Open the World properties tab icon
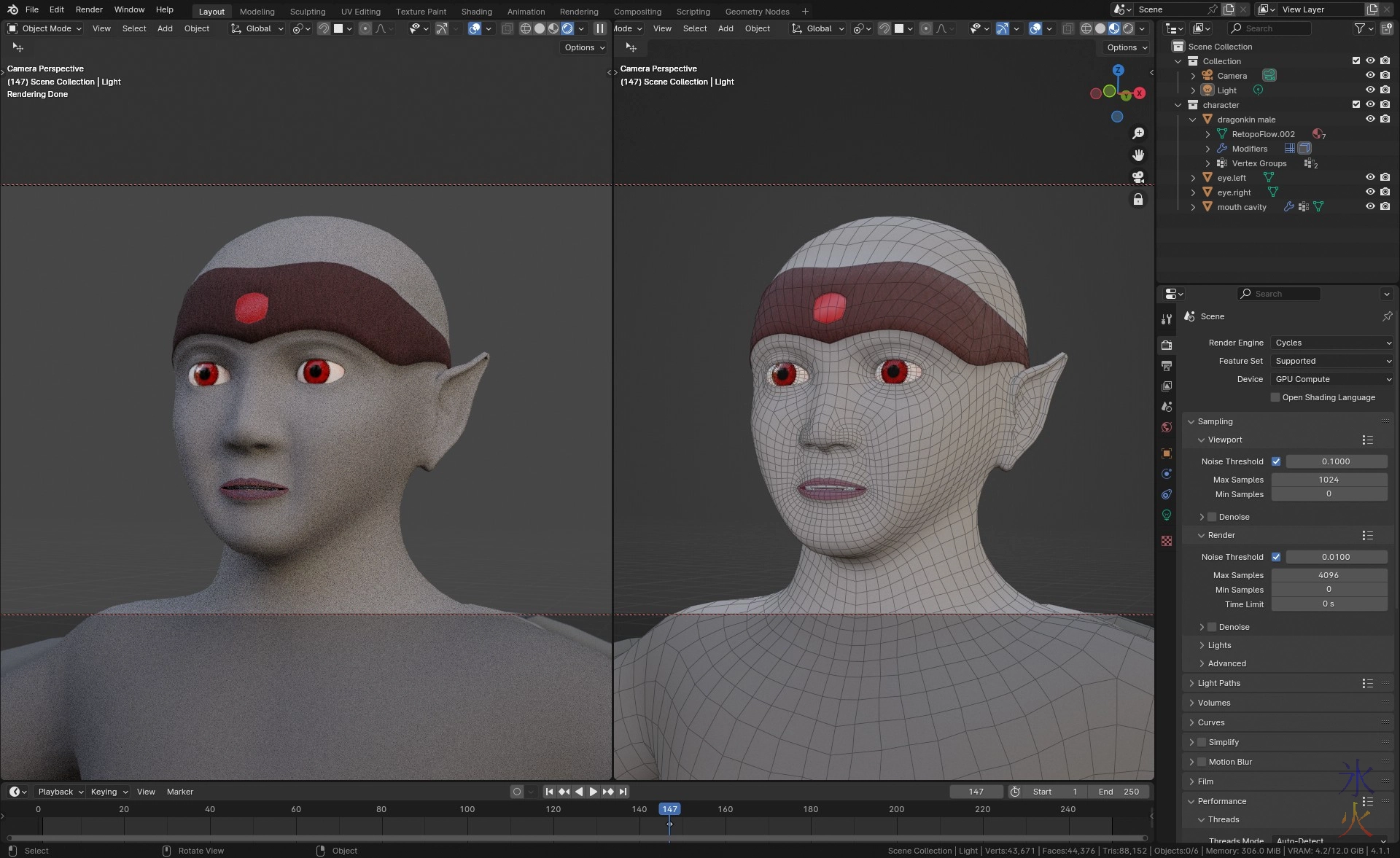 tap(1167, 427)
